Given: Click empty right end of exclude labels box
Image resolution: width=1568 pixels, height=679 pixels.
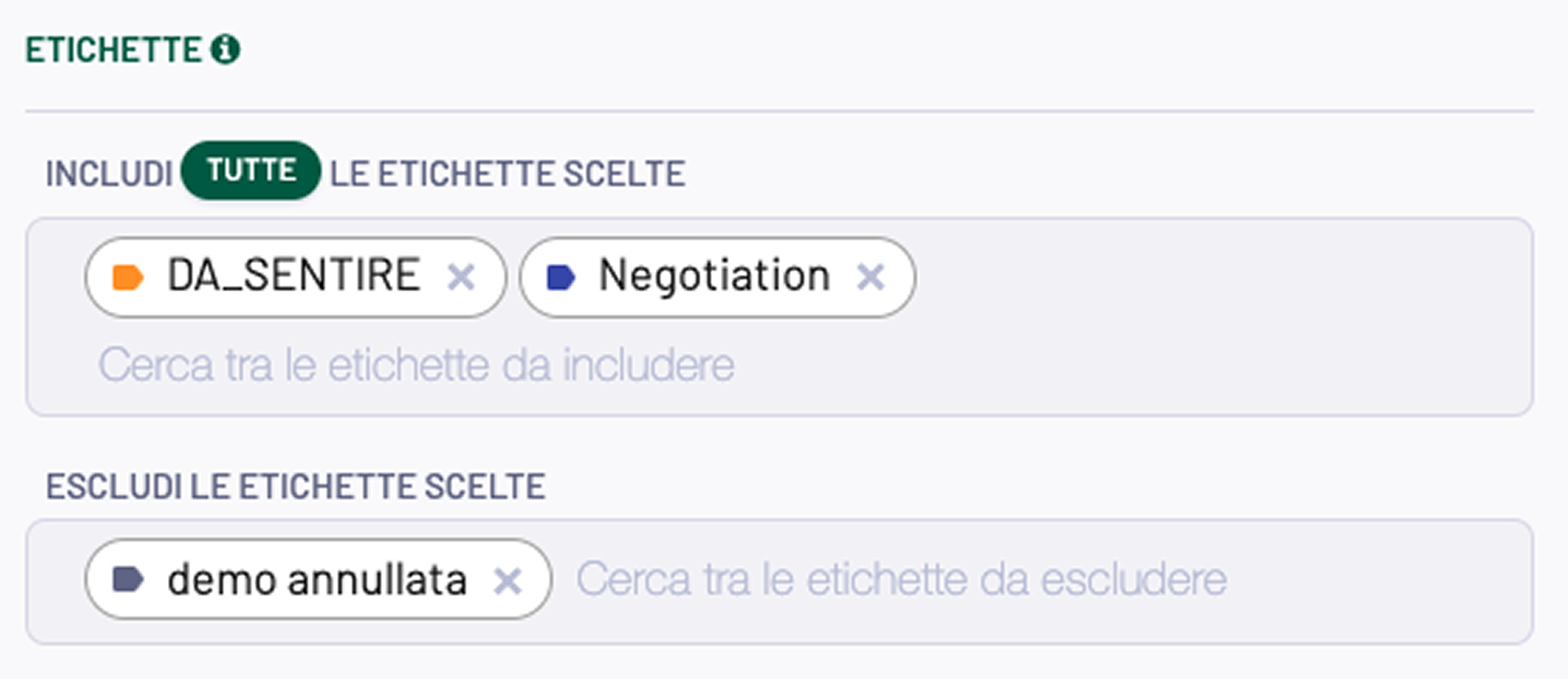Looking at the screenshot, I should click(1375, 580).
